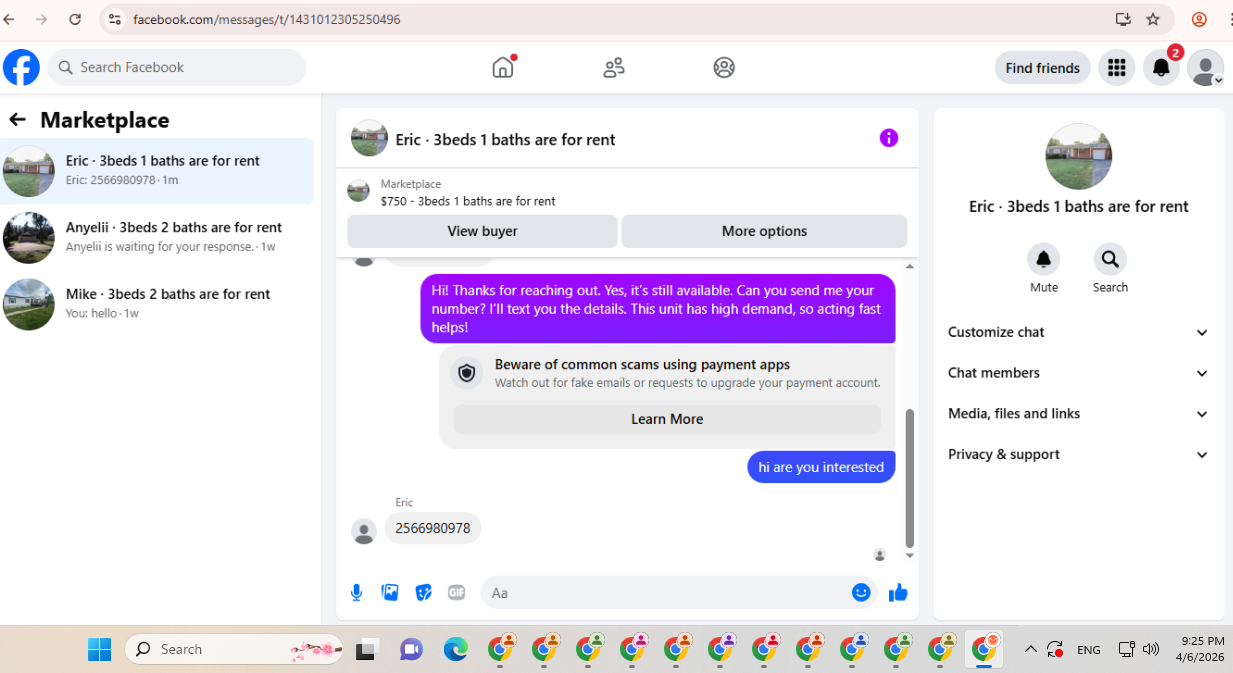This screenshot has width=1233, height=673.
Task: Open the Groups icon in top navigation
Action: [x=724, y=67]
